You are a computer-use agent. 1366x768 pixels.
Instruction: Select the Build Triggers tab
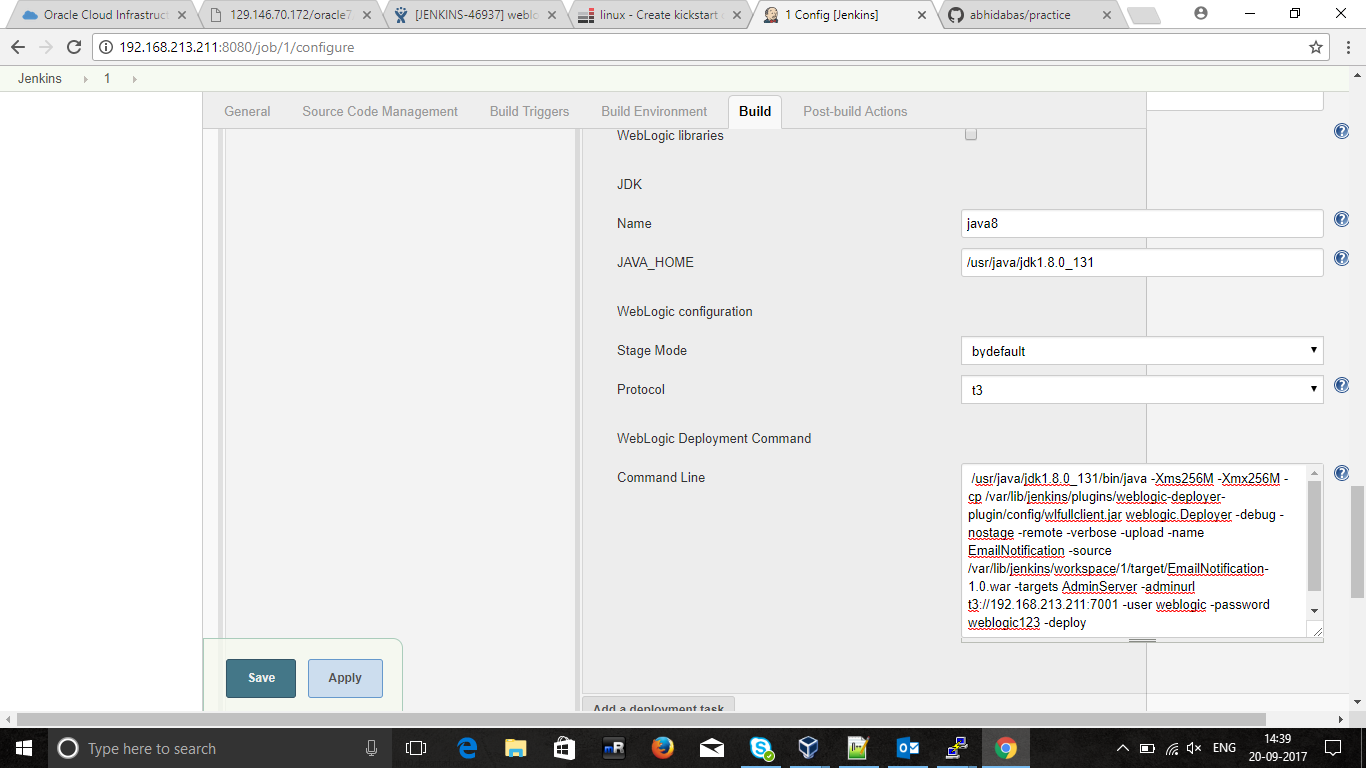[529, 111]
